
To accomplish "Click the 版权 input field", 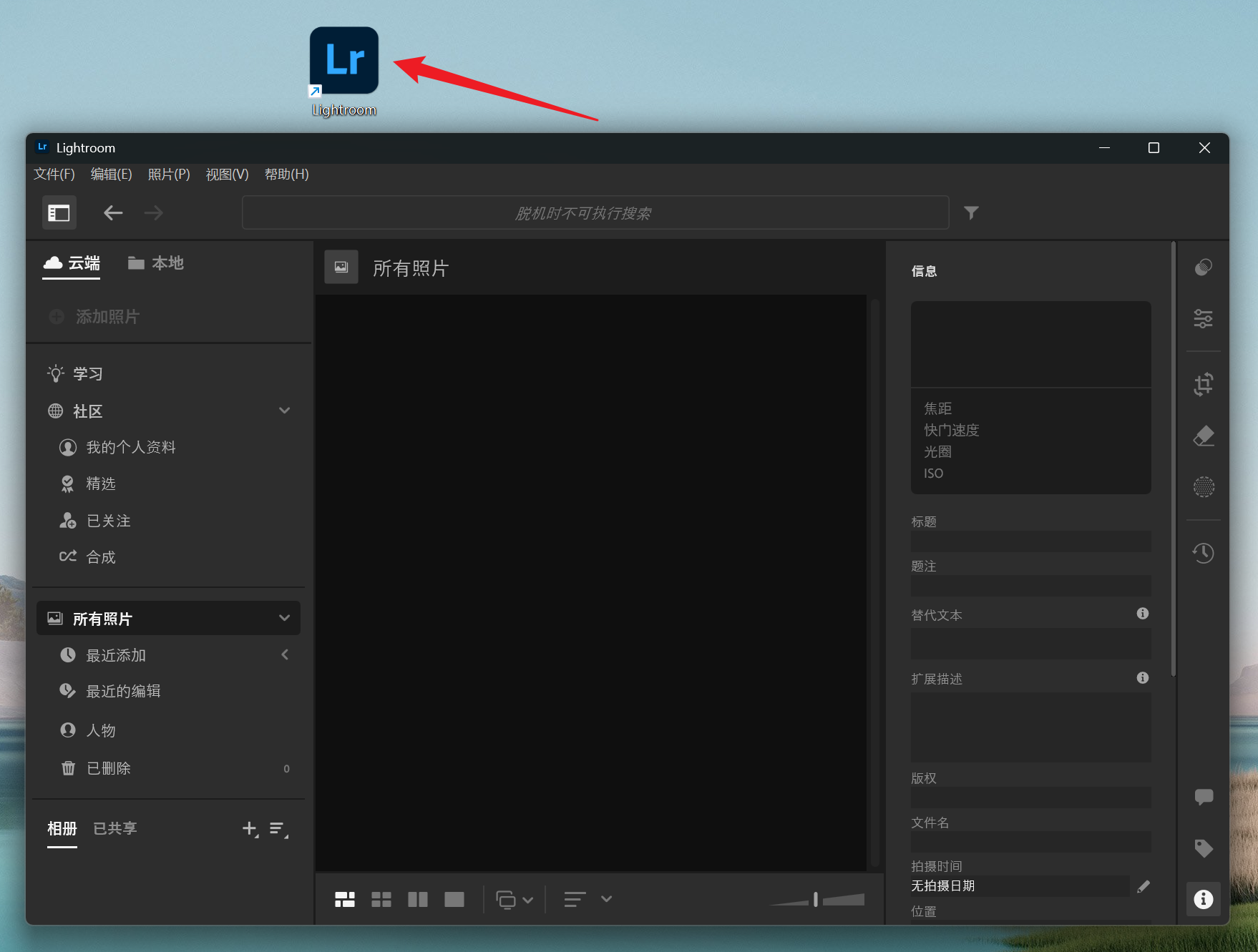I will [1031, 798].
